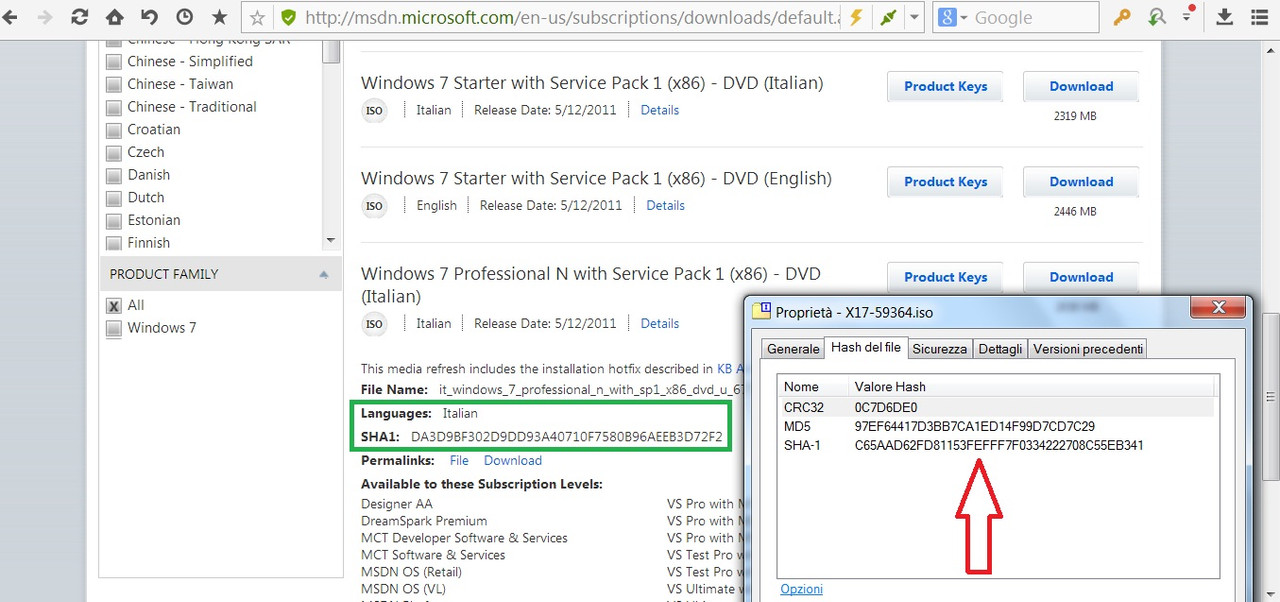Click Product Keys for Professional N Italian

pos(945,278)
